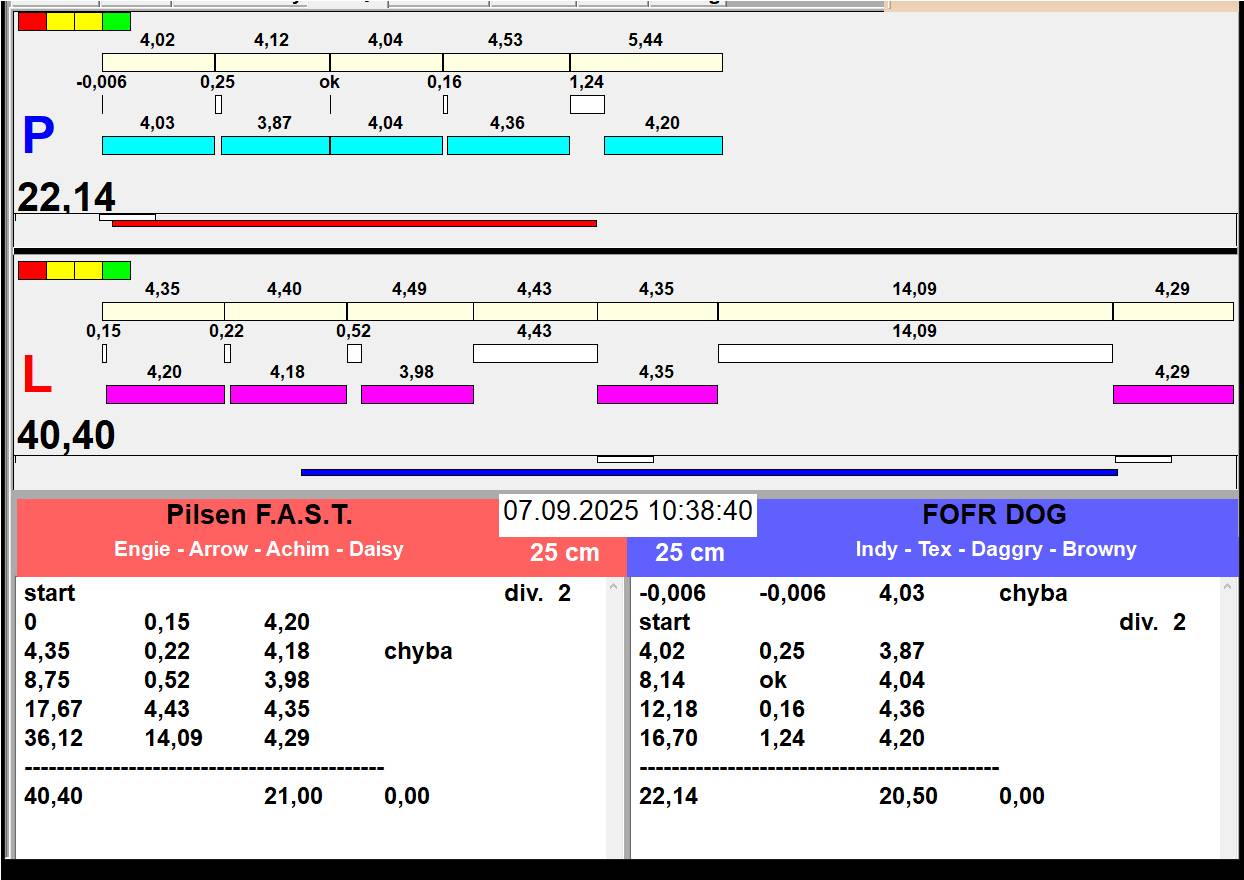The height and width of the screenshot is (880, 1244).
Task: Click the date and time stamp field
Action: coord(627,511)
